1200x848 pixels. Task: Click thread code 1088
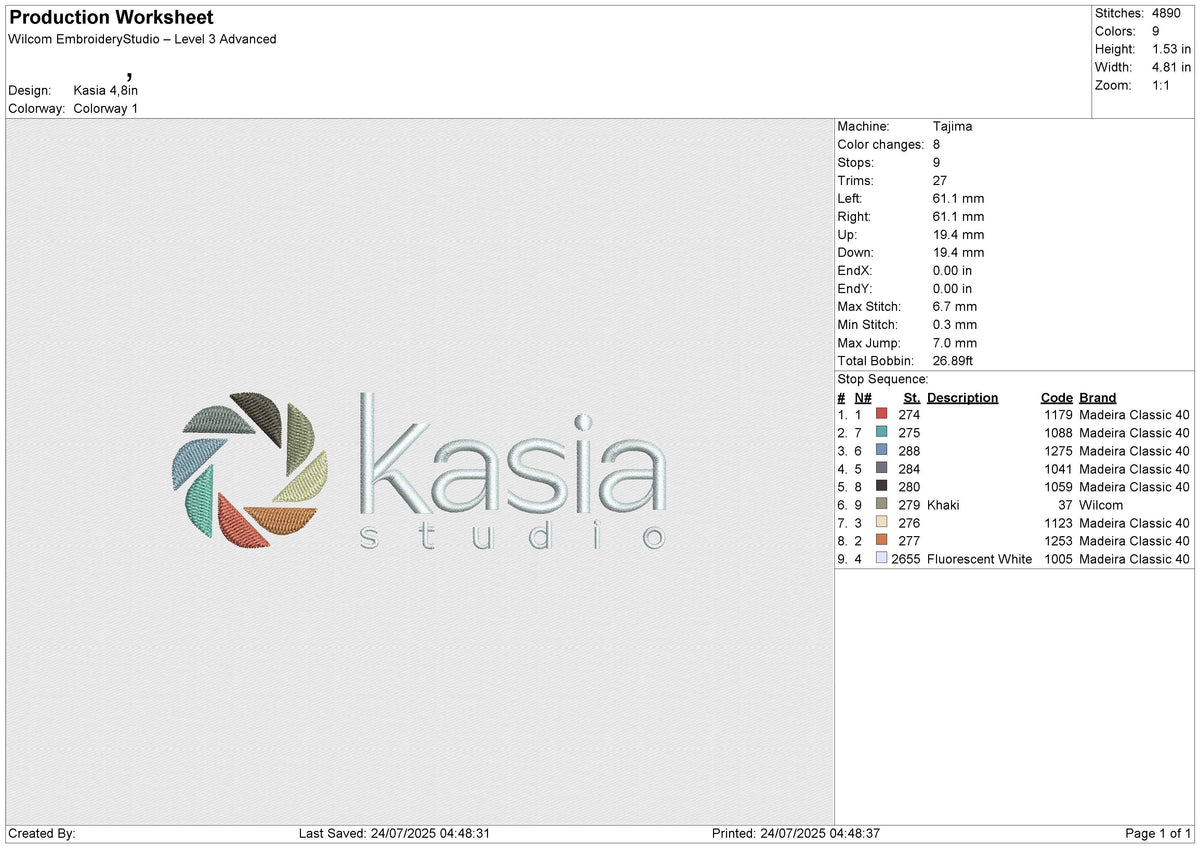click(x=1058, y=432)
